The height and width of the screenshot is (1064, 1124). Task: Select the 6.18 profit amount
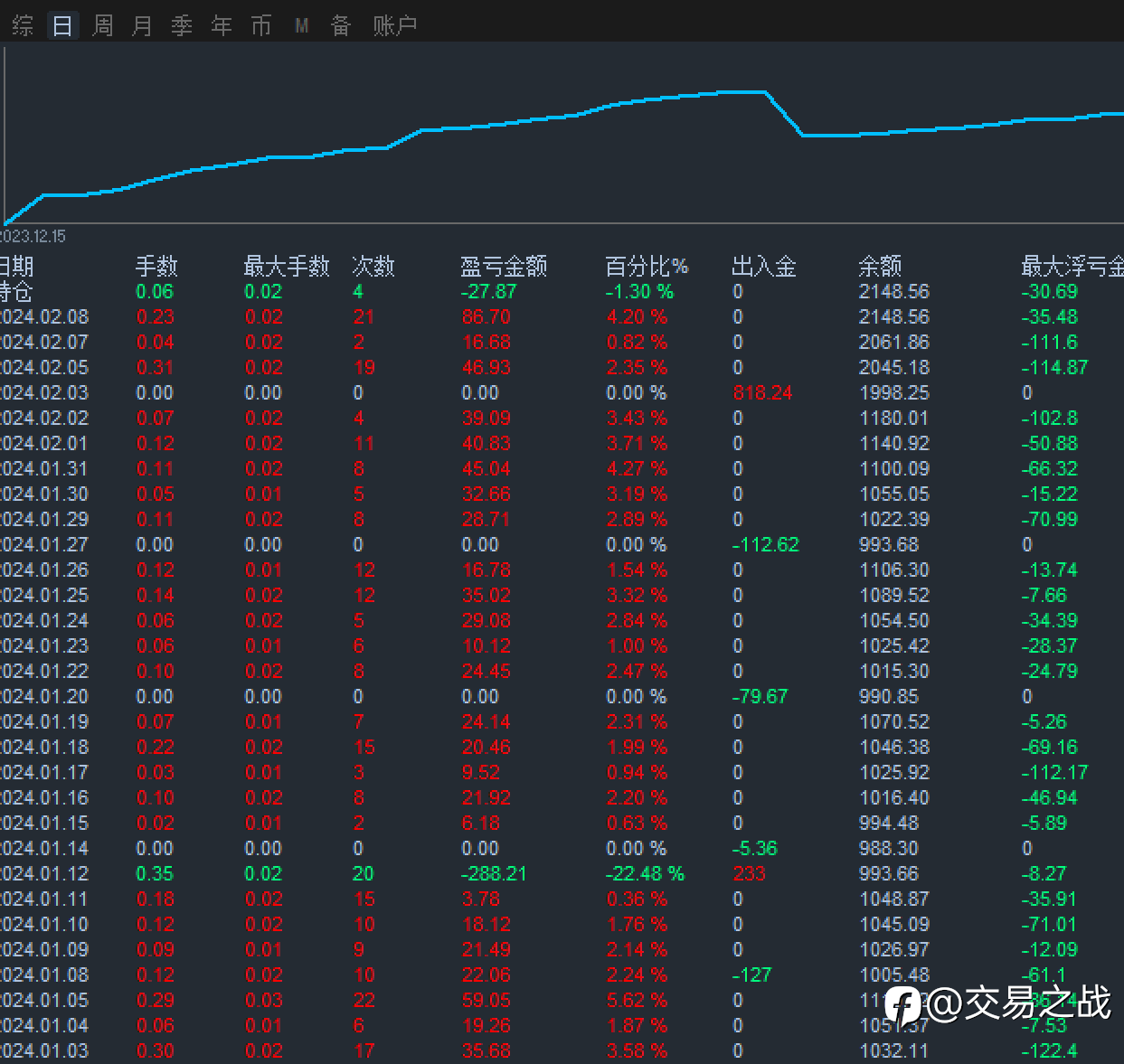(x=480, y=824)
